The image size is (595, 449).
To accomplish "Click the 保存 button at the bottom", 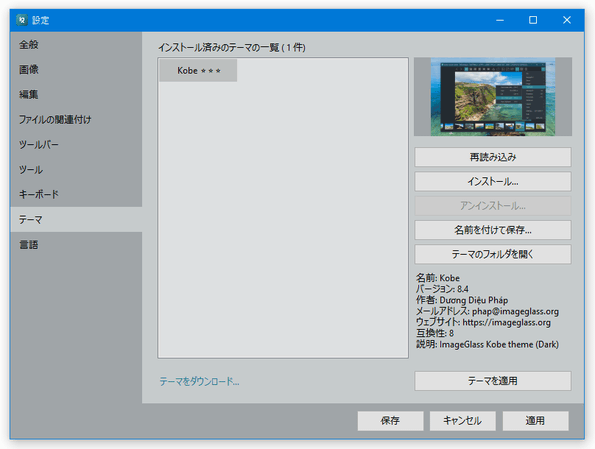I will (x=390, y=421).
